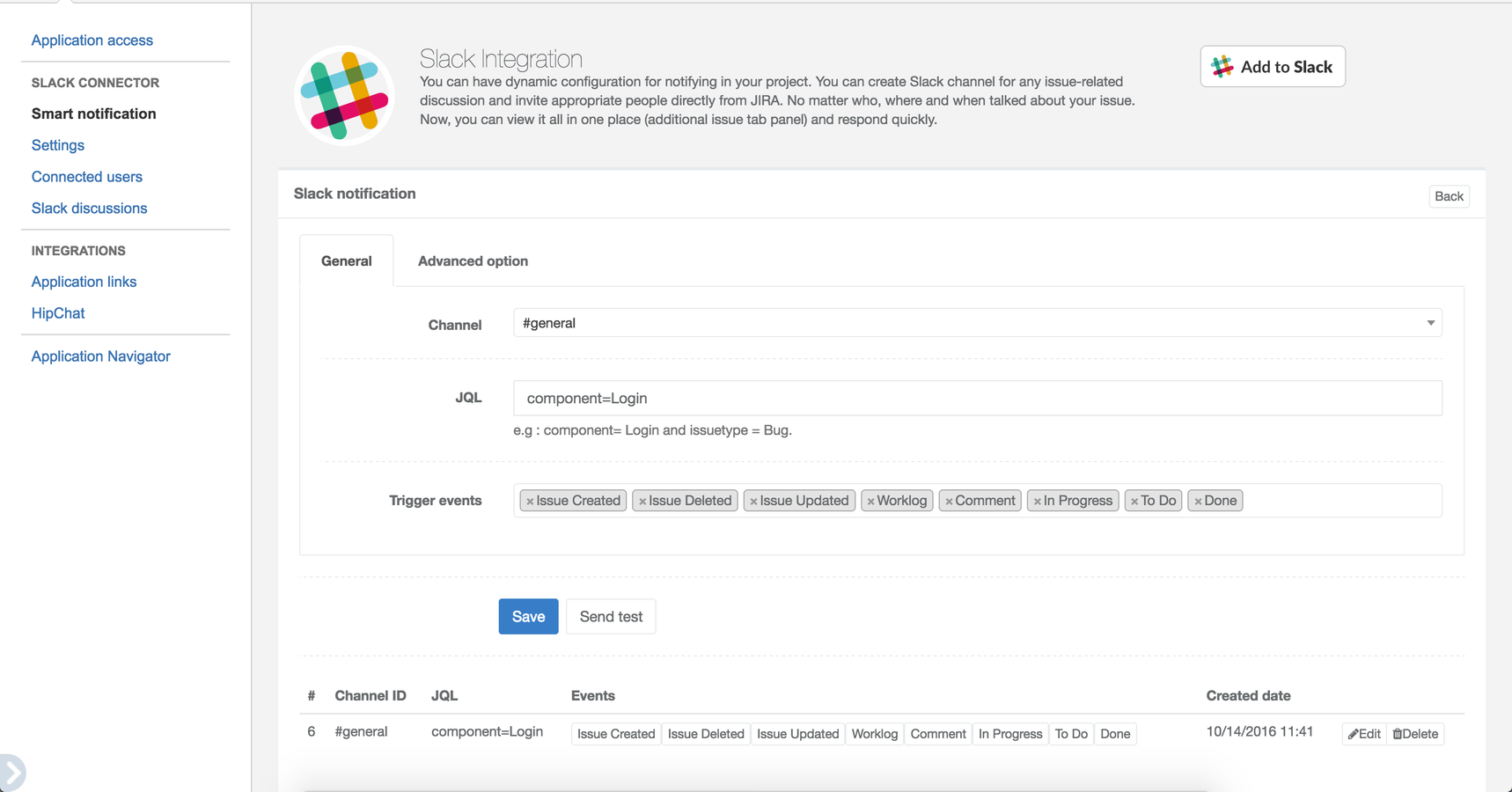
Task: Click the Events column header
Action: pos(593,696)
